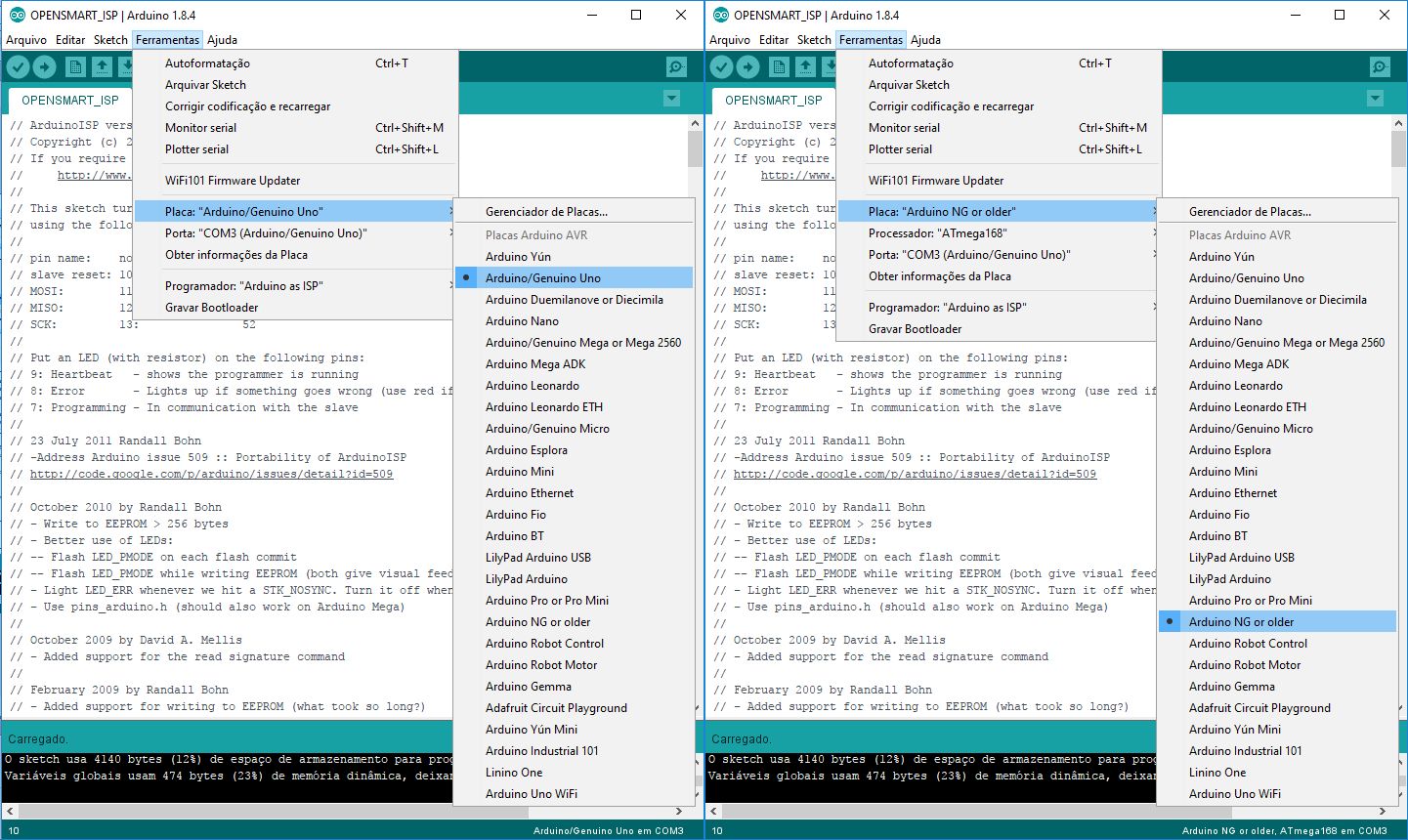Viewport: 1408px width, 840px height.
Task: Select Arduino NG or older in right list
Action: [x=1277, y=621]
